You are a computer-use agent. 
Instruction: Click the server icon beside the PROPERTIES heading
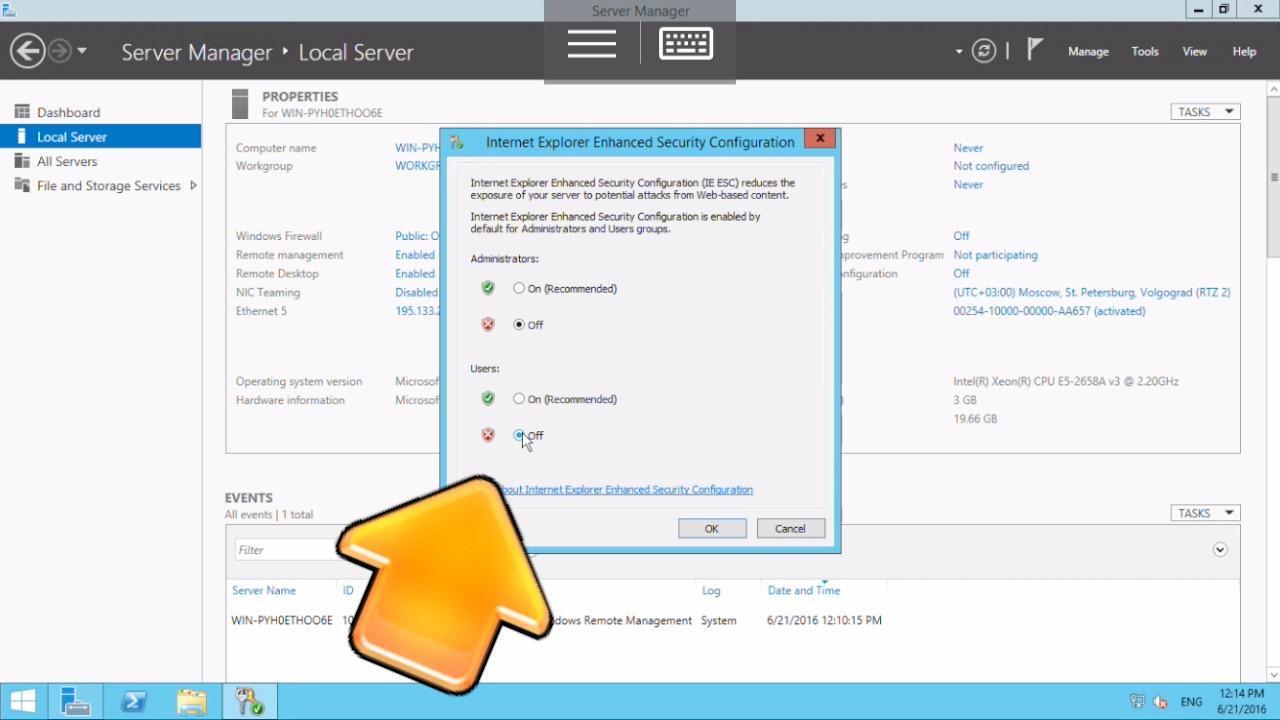click(239, 104)
